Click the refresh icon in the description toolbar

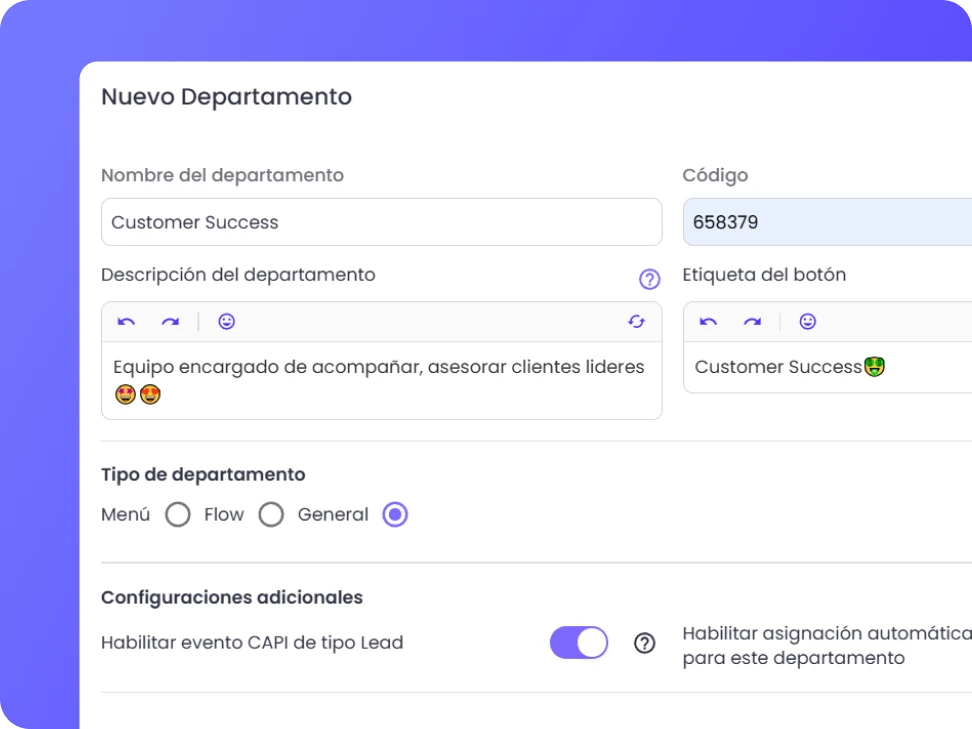click(637, 321)
